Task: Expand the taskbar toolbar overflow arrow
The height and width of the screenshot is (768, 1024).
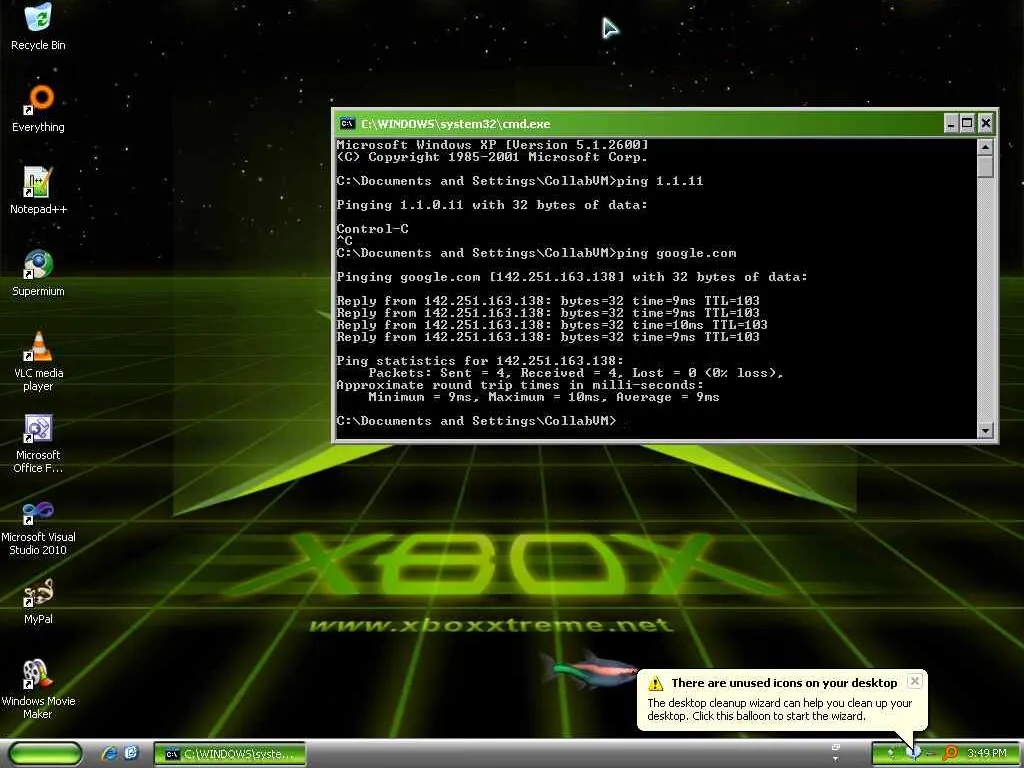Action: pos(835,759)
